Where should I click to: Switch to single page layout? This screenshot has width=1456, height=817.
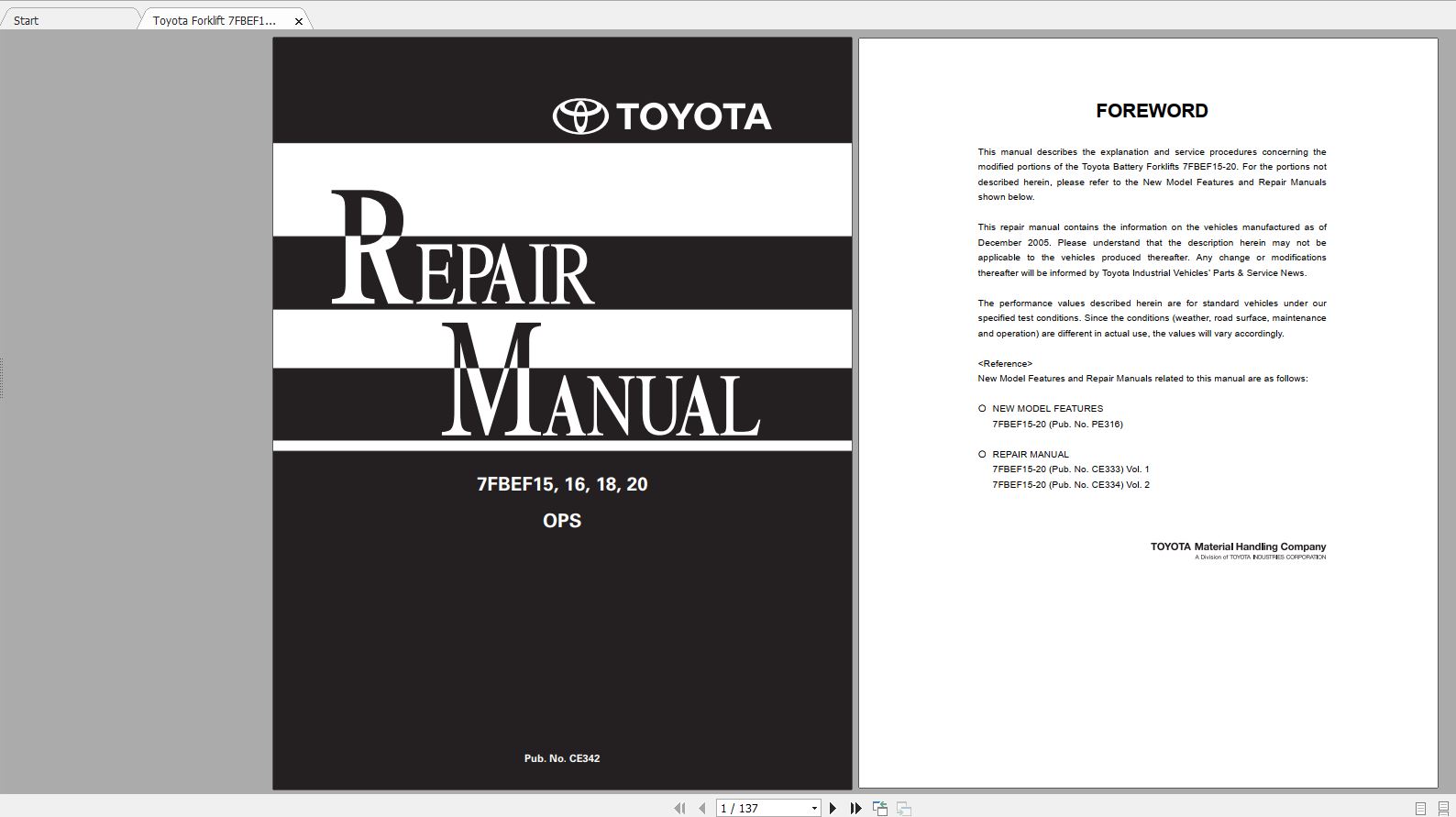[x=1420, y=808]
